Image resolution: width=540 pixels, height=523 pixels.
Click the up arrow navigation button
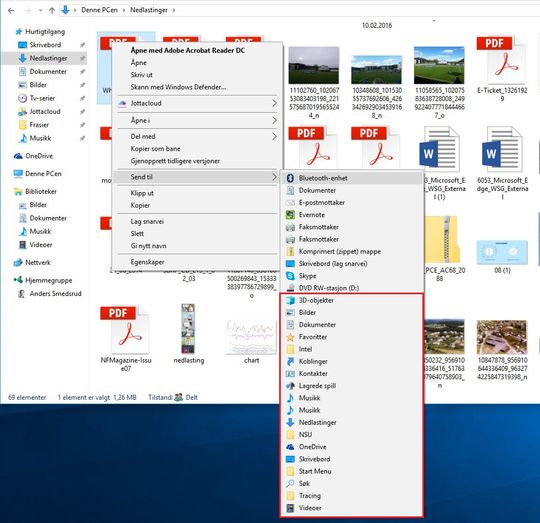(52, 10)
